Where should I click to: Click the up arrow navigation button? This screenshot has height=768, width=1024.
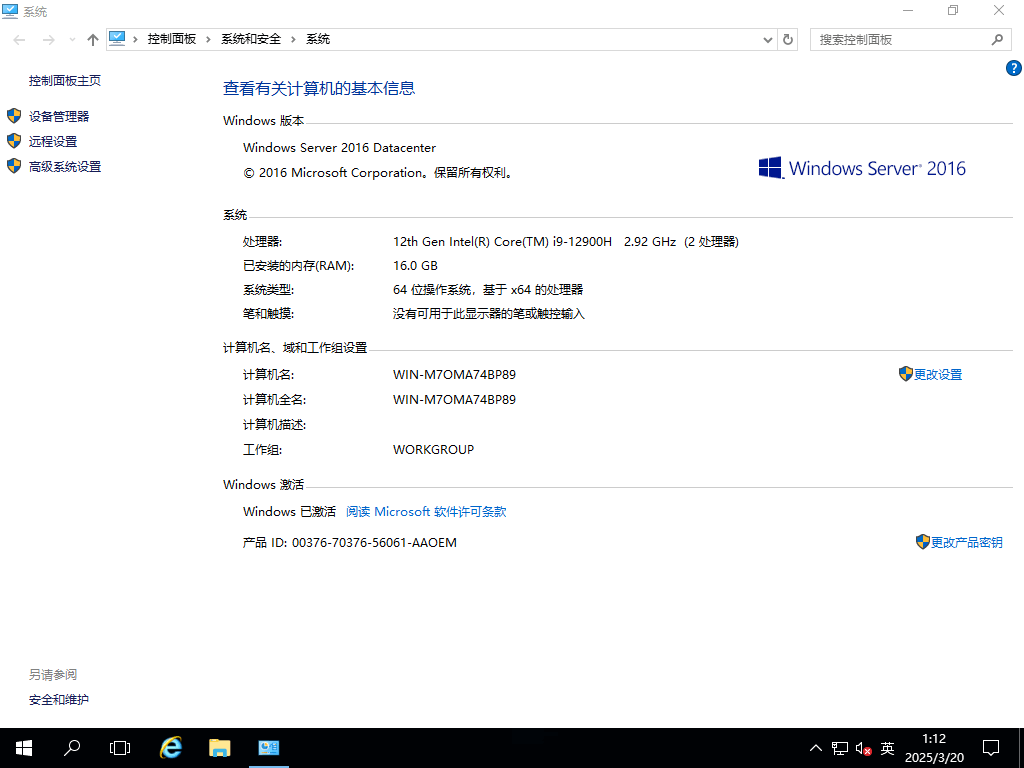pos(93,39)
